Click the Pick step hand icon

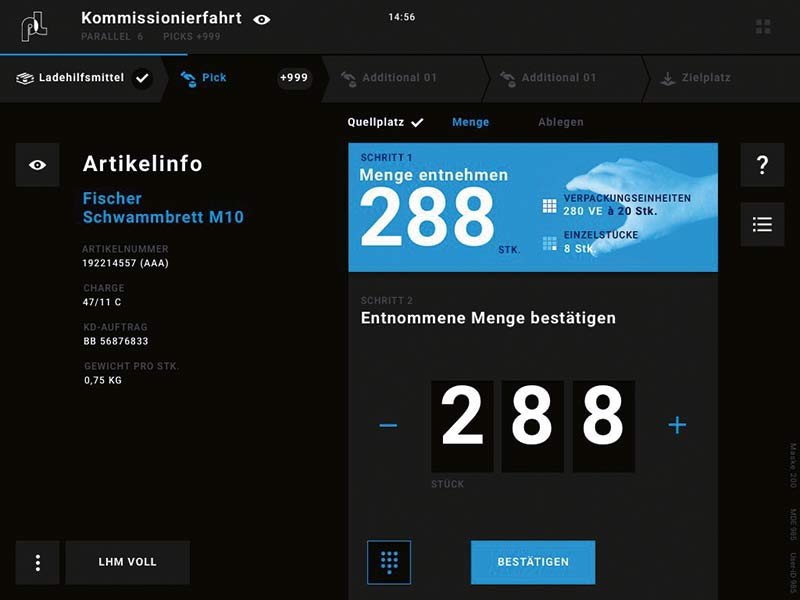tap(188, 79)
